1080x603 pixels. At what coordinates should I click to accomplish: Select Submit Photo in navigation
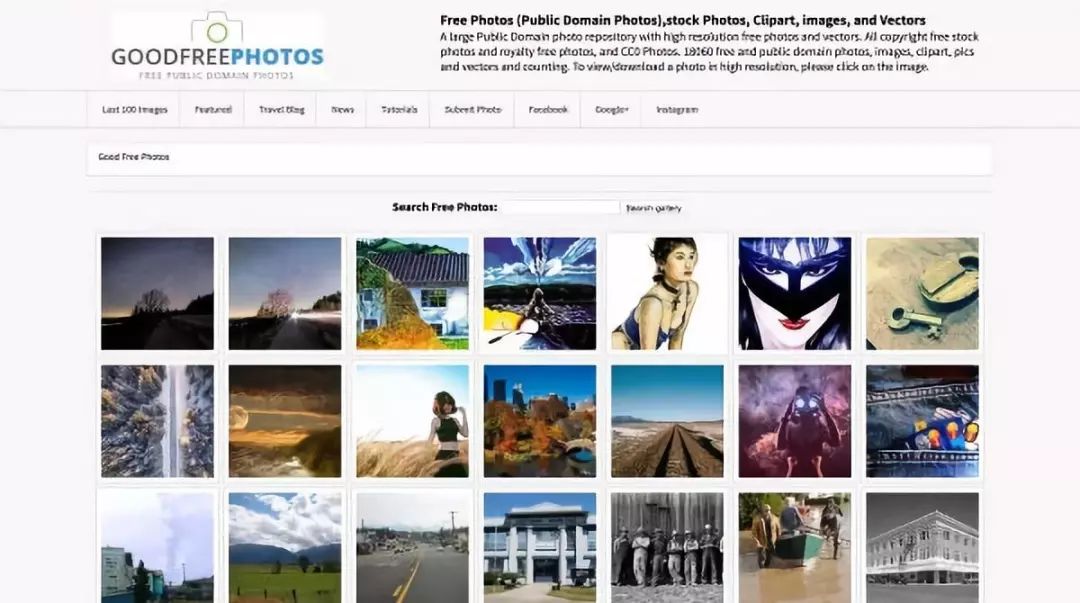(x=472, y=110)
